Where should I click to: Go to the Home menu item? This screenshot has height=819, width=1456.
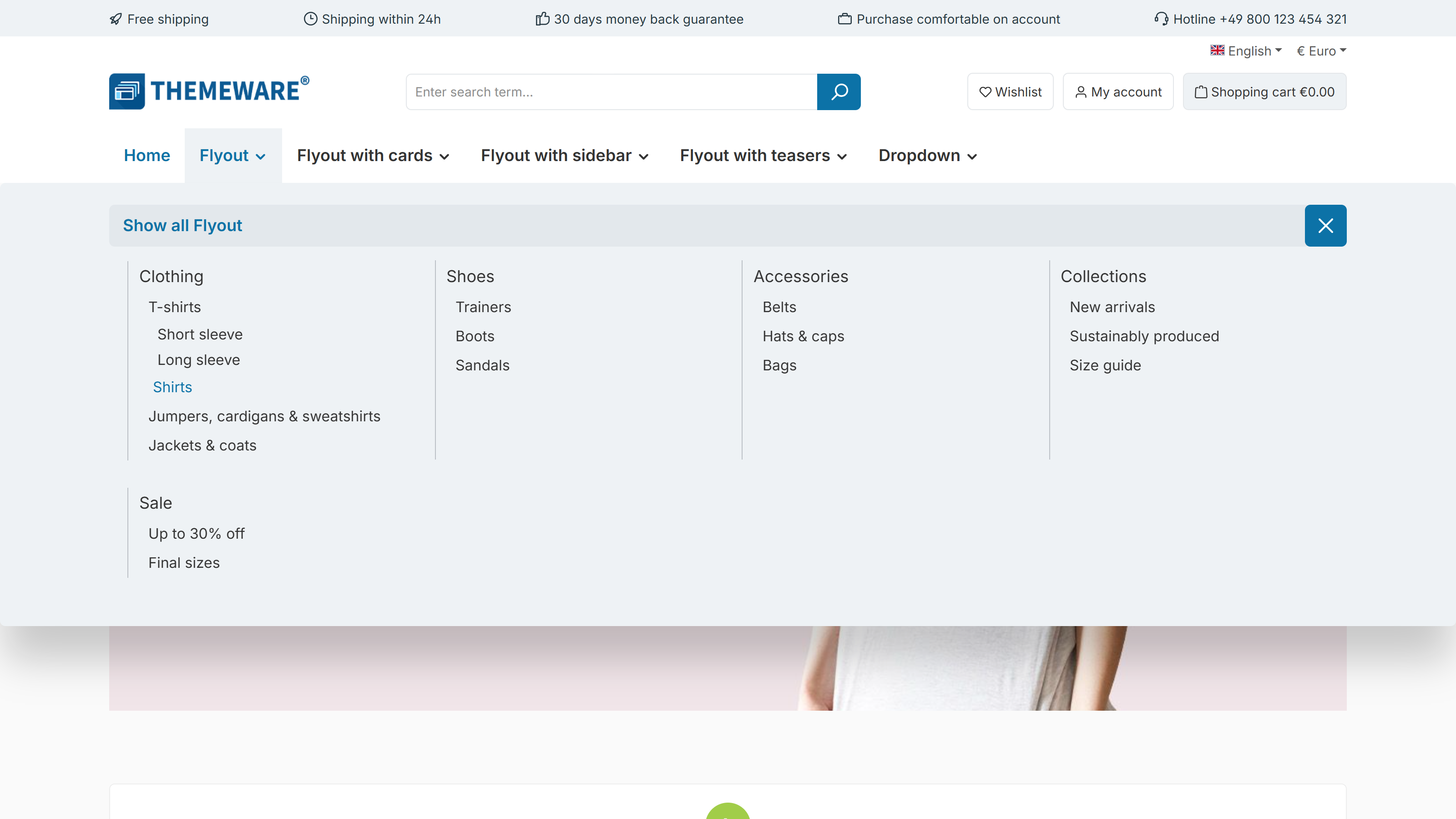[147, 156]
